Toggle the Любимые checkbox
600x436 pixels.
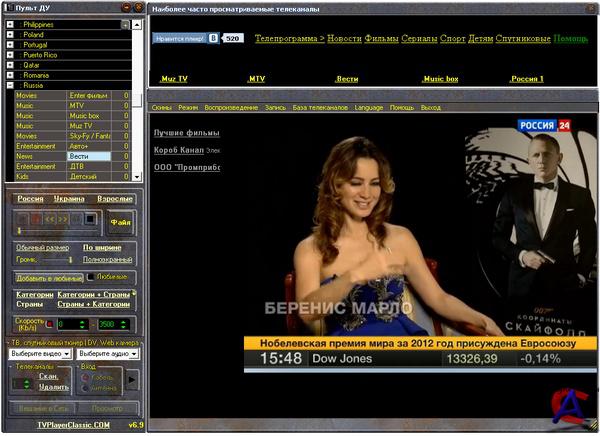point(91,276)
